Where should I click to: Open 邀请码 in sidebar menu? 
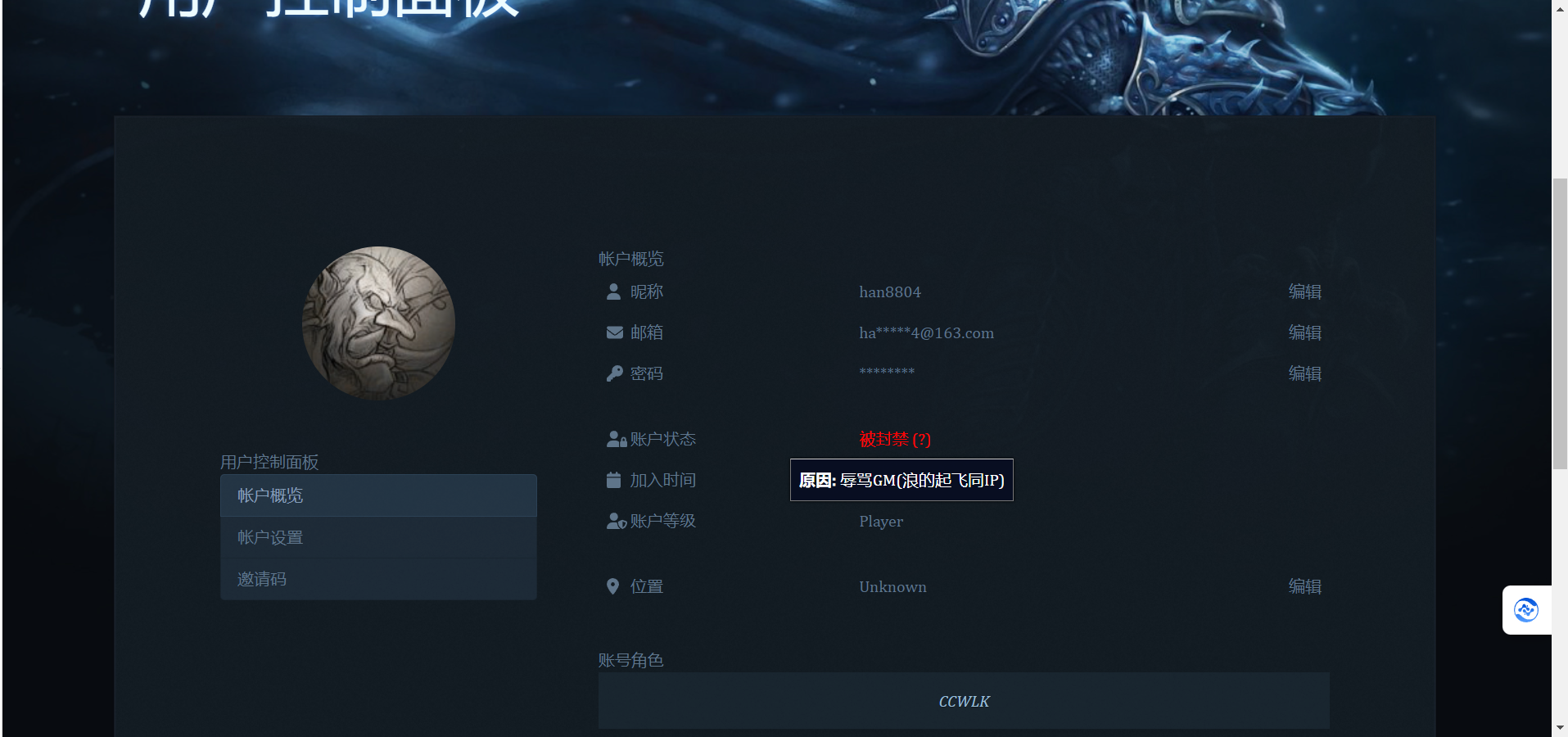[377, 579]
